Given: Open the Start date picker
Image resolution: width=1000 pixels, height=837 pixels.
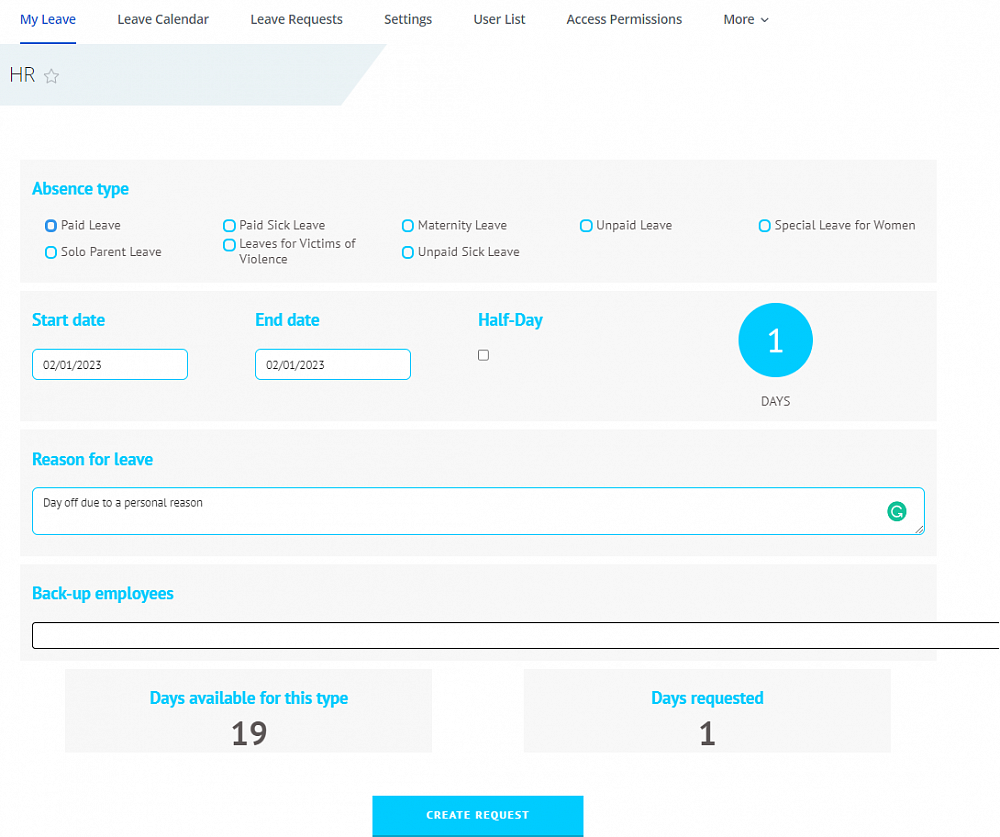Looking at the screenshot, I should pos(109,364).
